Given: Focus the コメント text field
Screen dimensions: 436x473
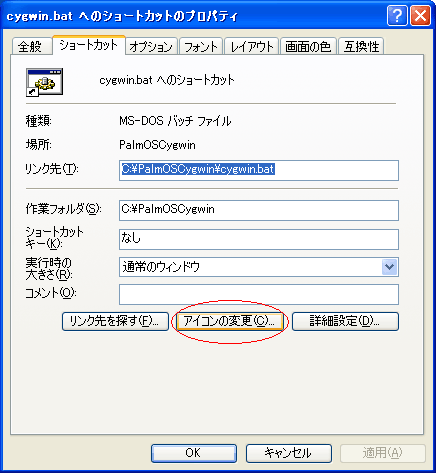Looking at the screenshot, I should pos(259,294).
